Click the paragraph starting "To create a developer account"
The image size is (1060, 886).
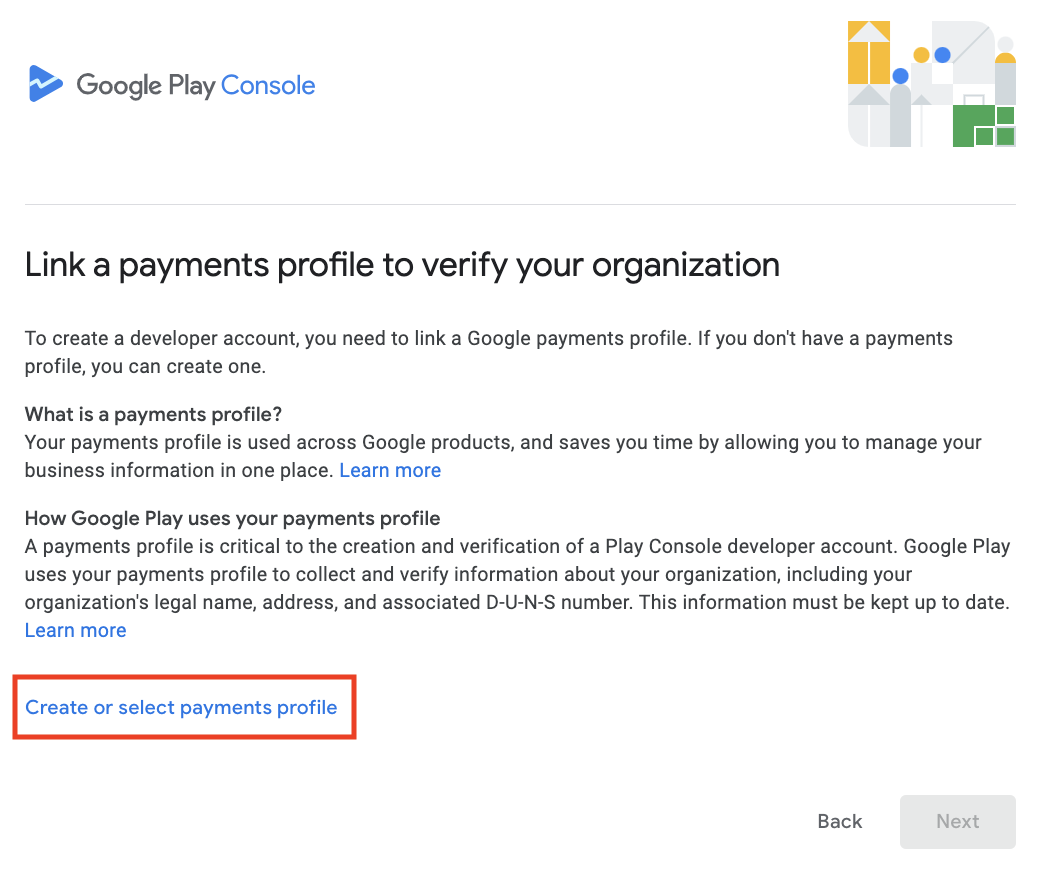click(489, 352)
